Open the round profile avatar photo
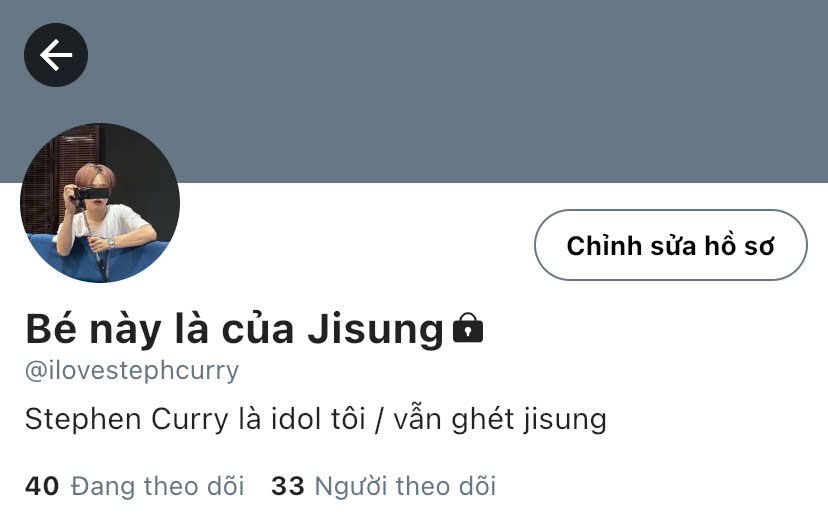This screenshot has width=828, height=529. pos(100,203)
